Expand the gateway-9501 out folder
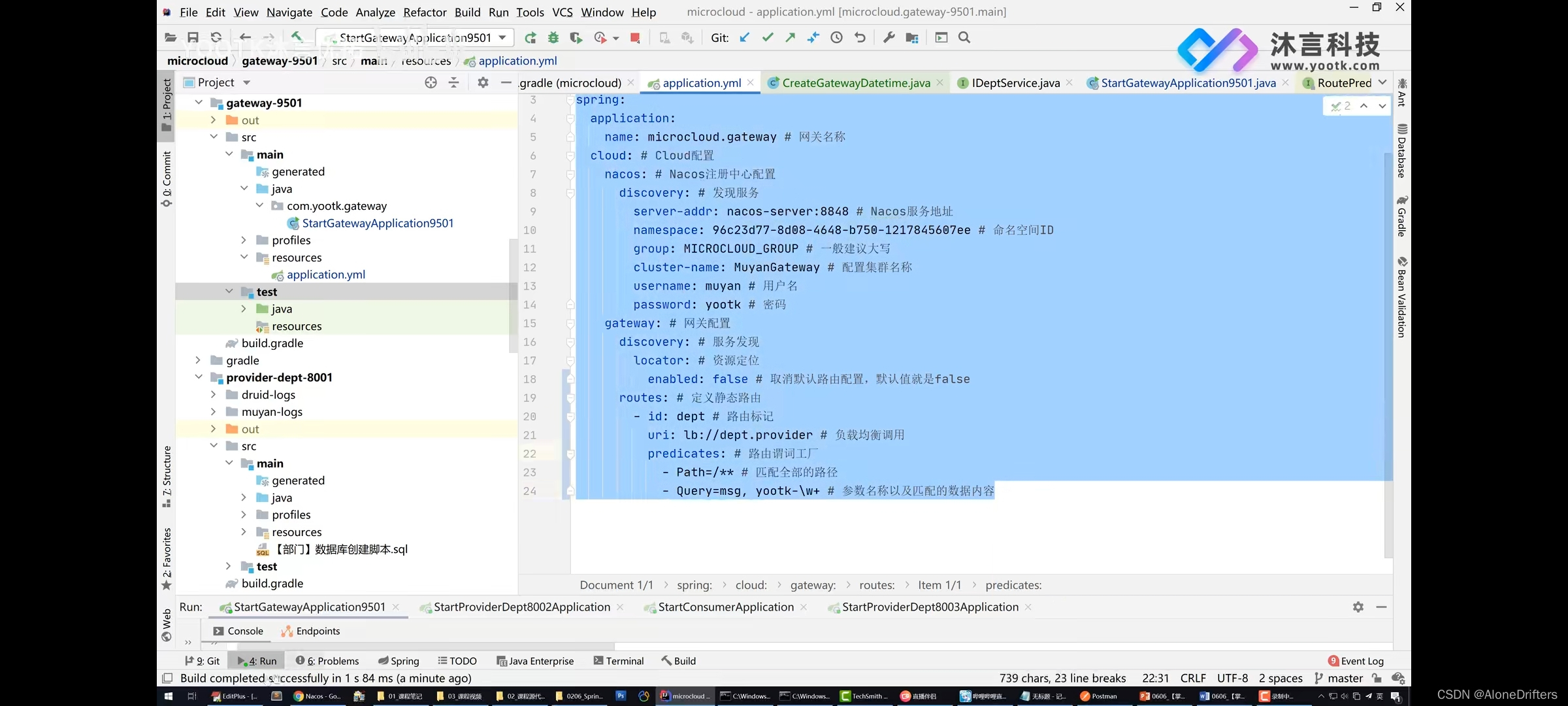Viewport: 1568px width, 706px height. (x=213, y=120)
